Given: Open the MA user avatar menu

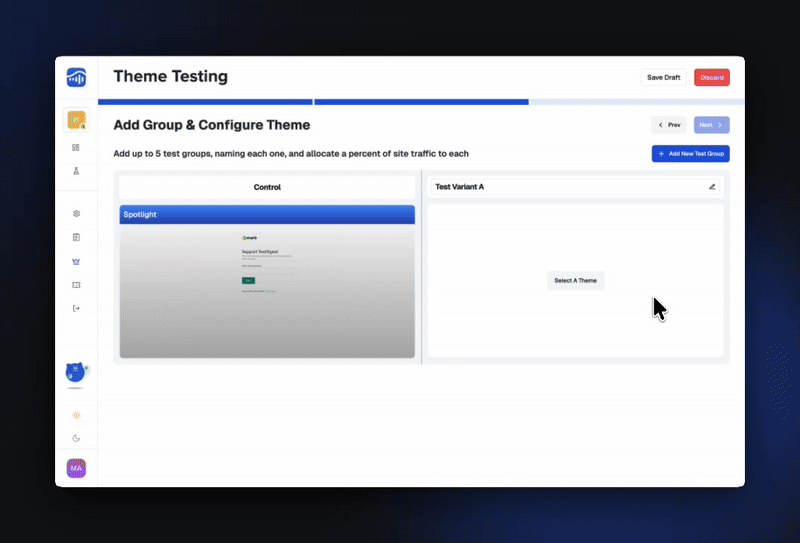Looking at the screenshot, I should (76, 468).
